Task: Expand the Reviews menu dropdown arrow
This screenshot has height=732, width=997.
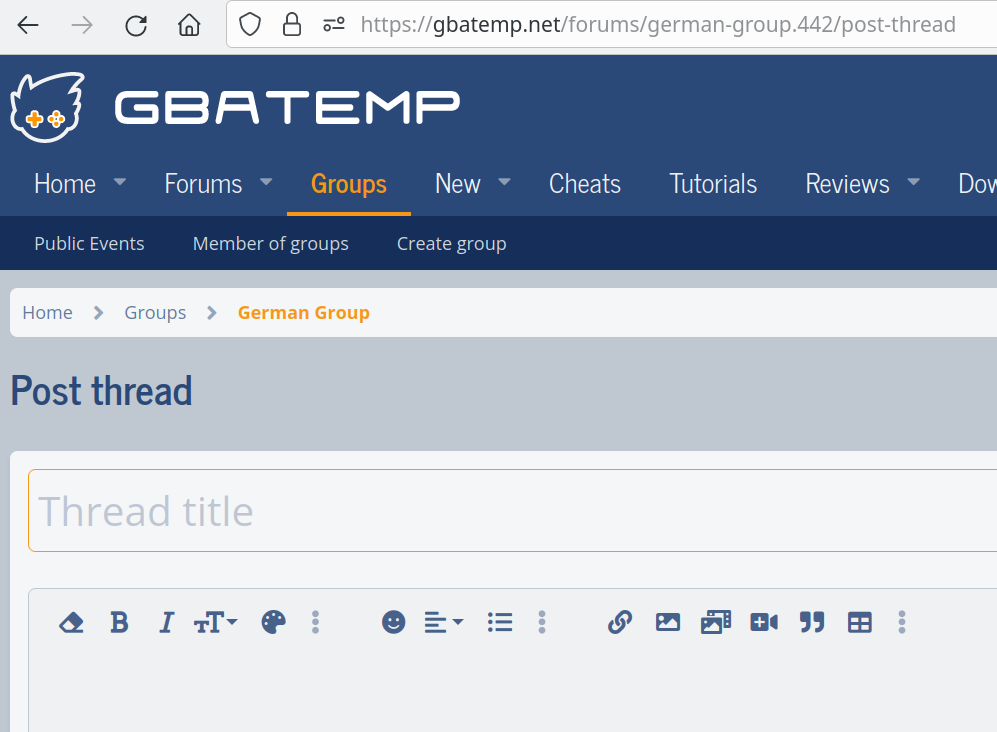Action: (914, 183)
